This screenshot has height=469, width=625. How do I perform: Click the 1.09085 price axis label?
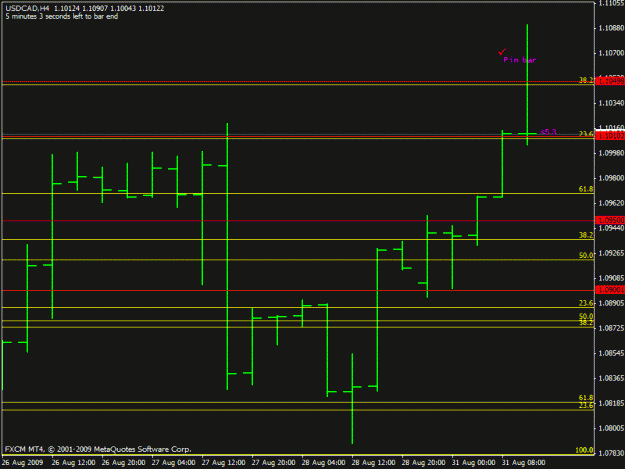pyautogui.click(x=611, y=278)
